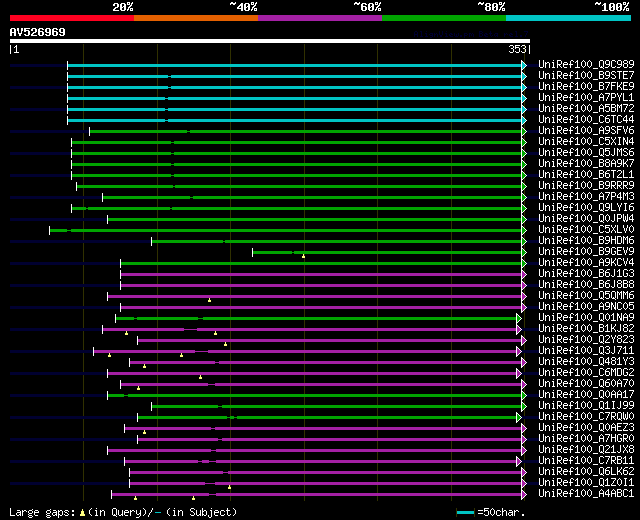The width and height of the screenshot is (640, 520).
Task: Click the yellow query gap marker under UniRef100_B9GEV9
Action: point(303,256)
